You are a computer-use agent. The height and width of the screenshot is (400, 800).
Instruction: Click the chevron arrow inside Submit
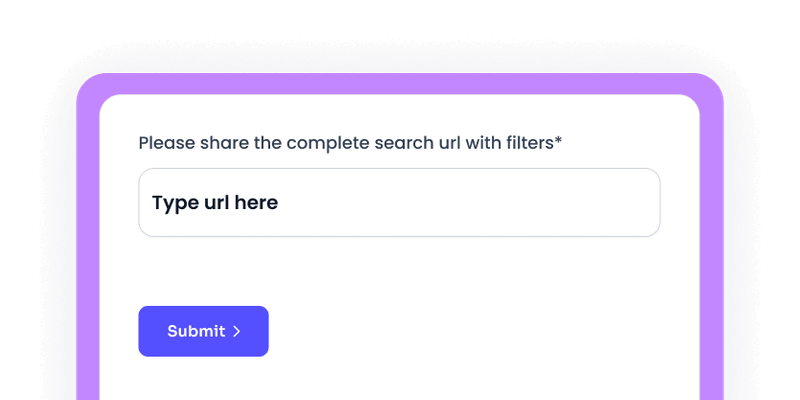(237, 332)
